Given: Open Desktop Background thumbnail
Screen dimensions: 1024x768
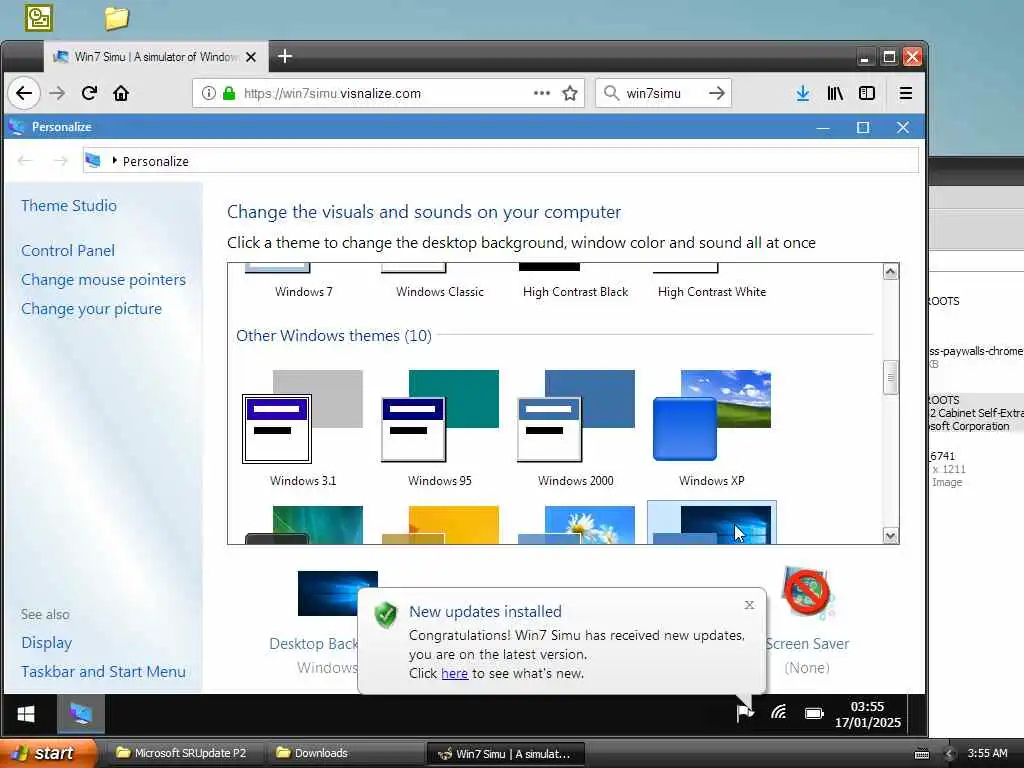Looking at the screenshot, I should tap(337, 594).
